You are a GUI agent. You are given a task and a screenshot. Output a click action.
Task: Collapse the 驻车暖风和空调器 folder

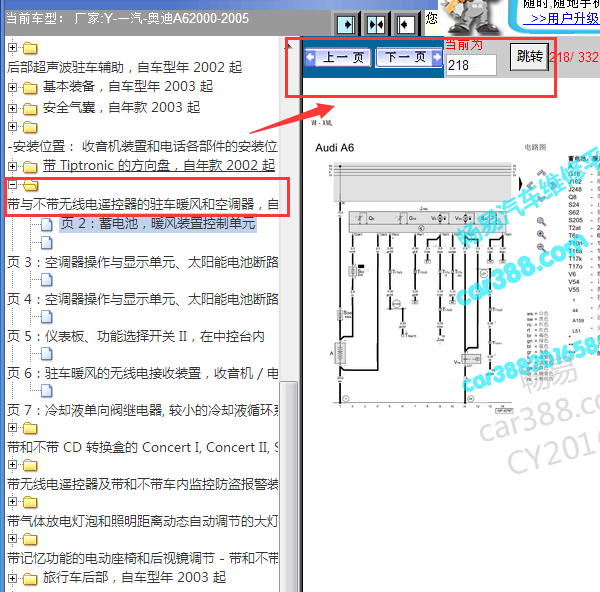(12, 185)
